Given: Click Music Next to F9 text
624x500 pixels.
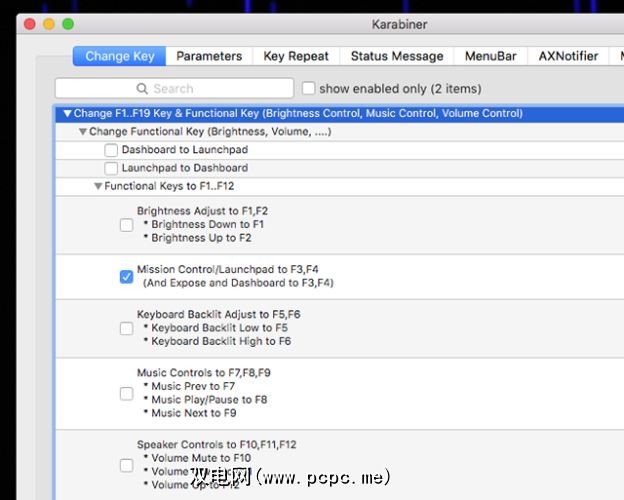Looking at the screenshot, I should (x=194, y=413).
